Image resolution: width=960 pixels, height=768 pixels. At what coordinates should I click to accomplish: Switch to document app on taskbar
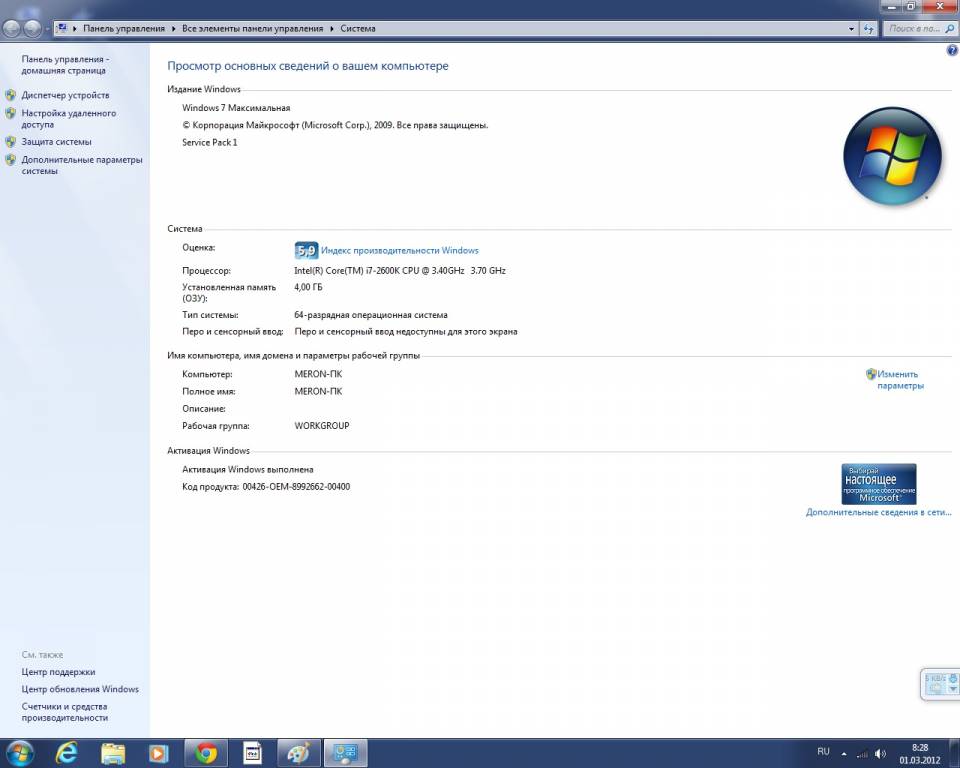point(252,753)
